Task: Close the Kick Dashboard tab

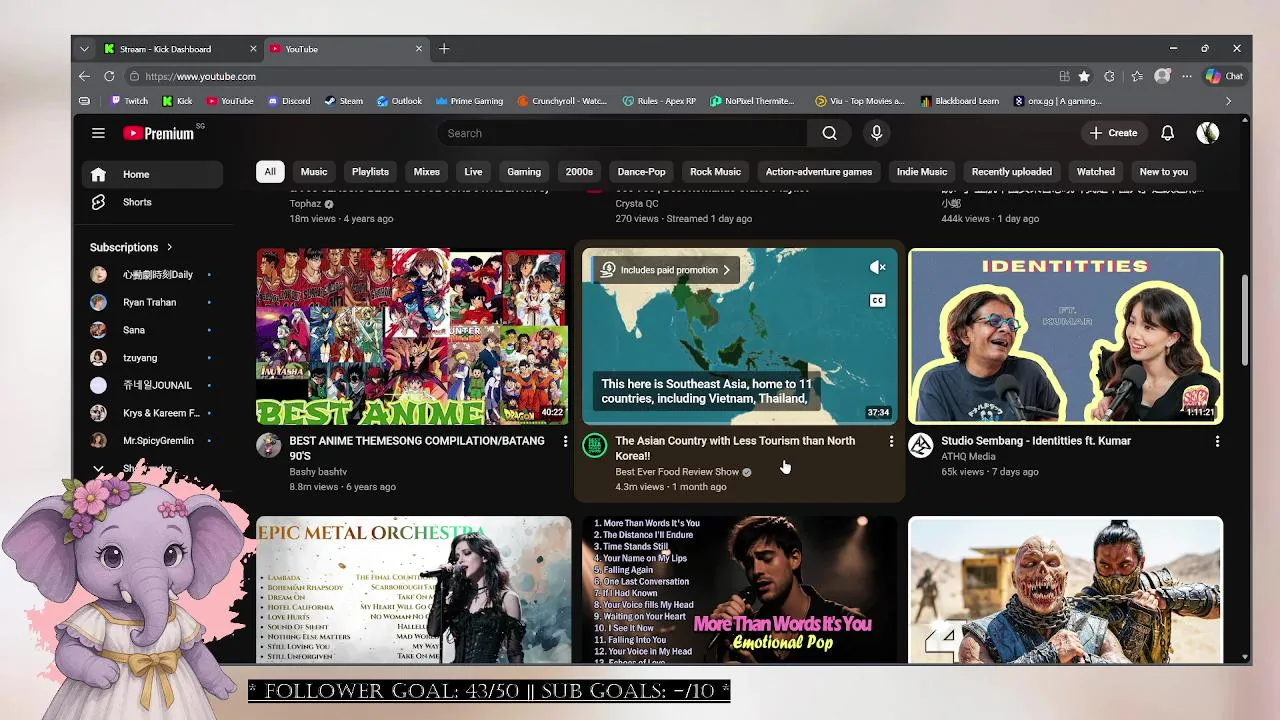Action: (x=253, y=49)
